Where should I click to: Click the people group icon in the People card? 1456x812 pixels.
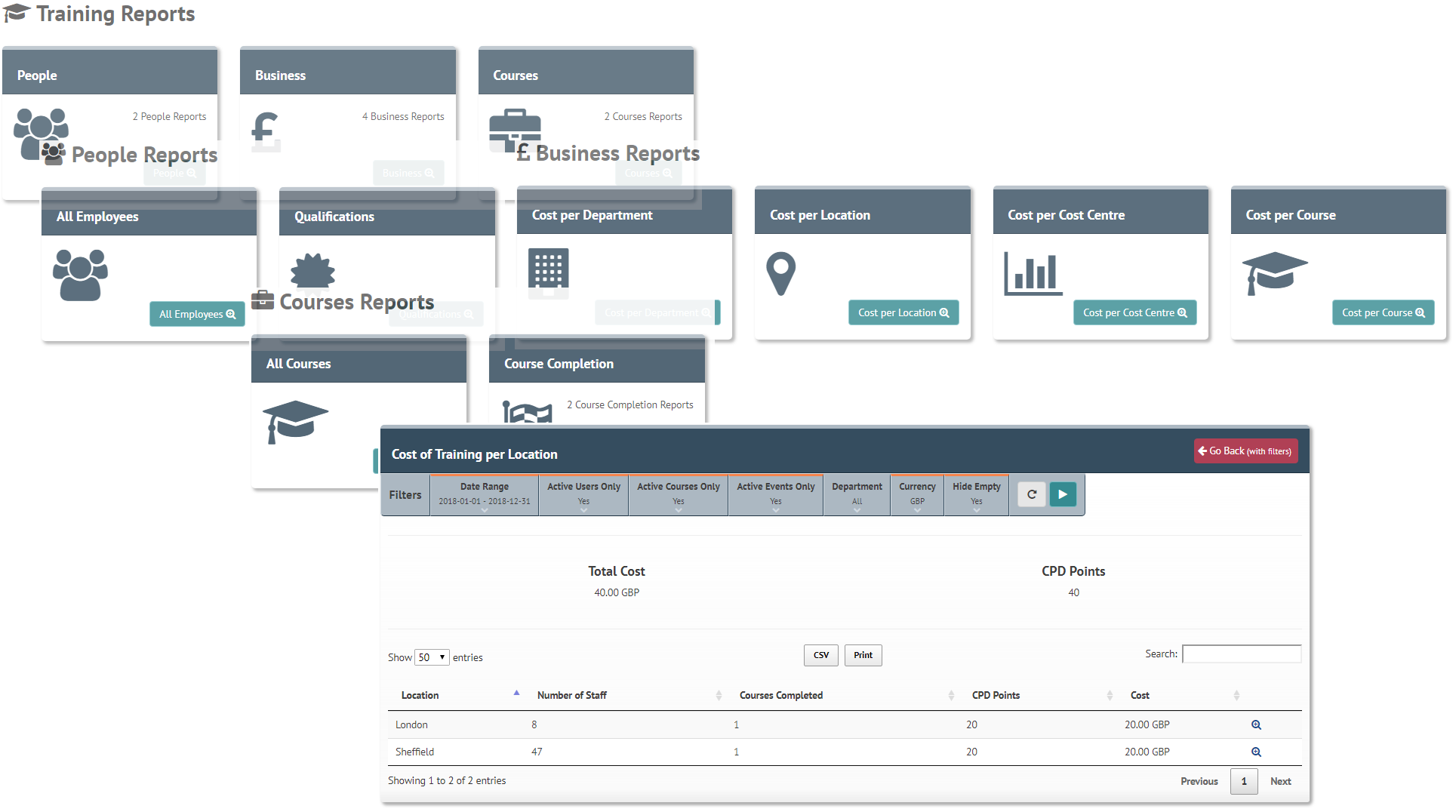click(x=41, y=133)
